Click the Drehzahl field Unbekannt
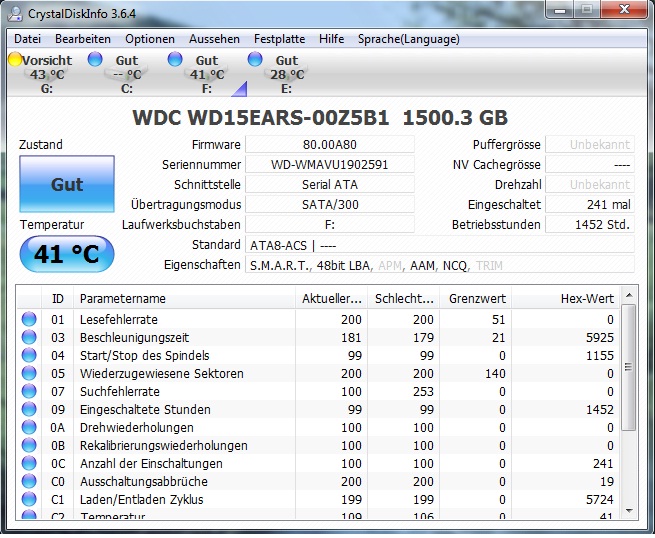This screenshot has height=538, width=655. [590, 184]
